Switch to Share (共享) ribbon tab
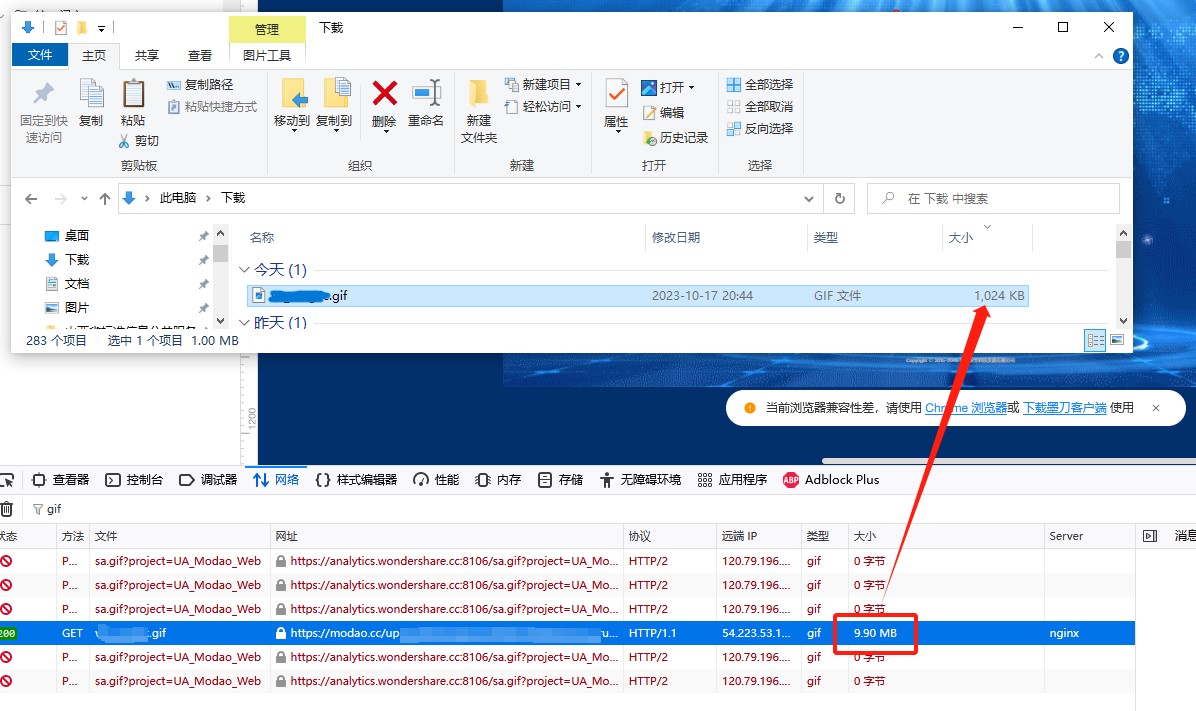Screen dimensions: 1196x711 (146, 56)
